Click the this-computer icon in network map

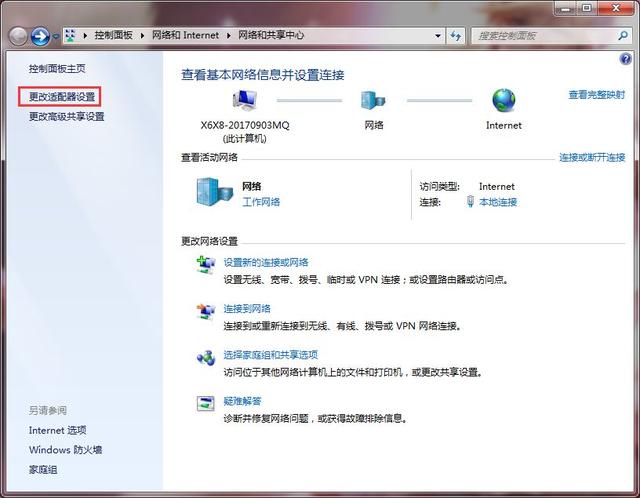pos(244,100)
